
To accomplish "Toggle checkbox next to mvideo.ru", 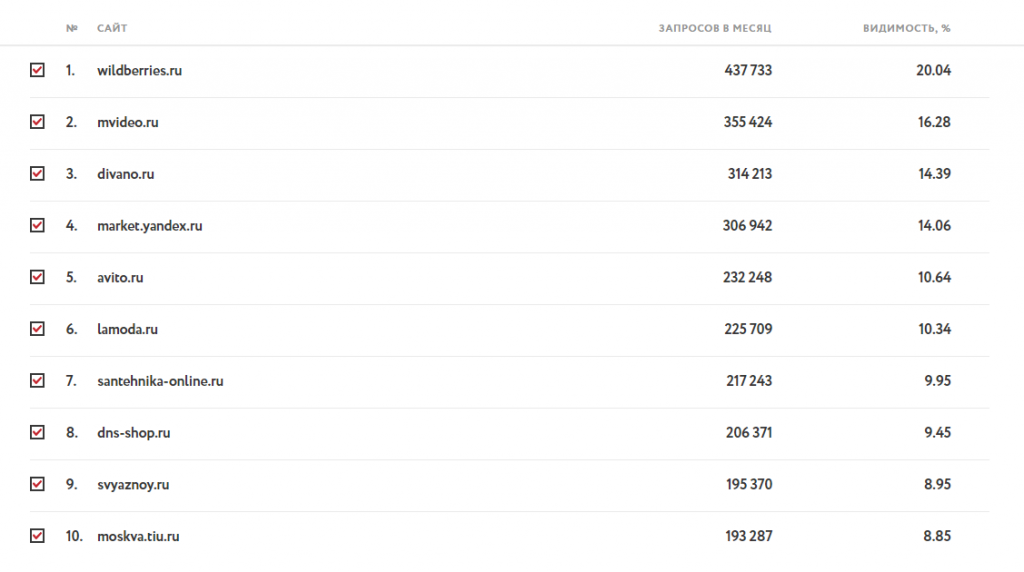I will pyautogui.click(x=37, y=122).
